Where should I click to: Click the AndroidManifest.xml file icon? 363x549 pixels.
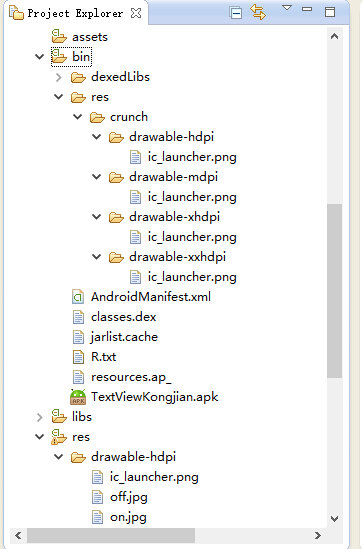tap(78, 297)
